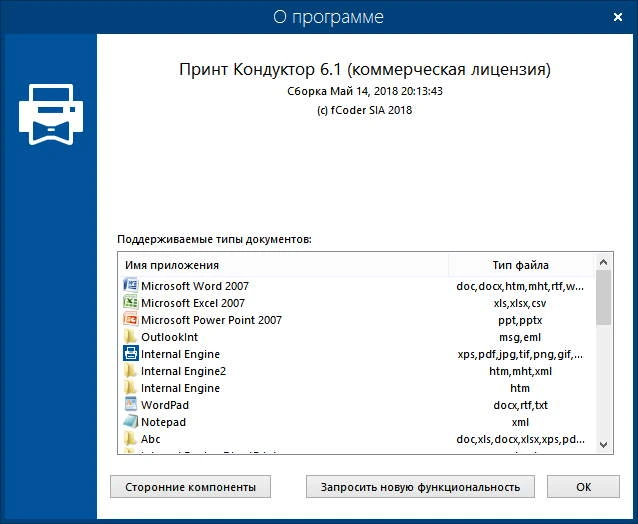The height and width of the screenshot is (524, 638).
Task: Click the xls,xlsx,csv file type cell
Action: (520, 303)
